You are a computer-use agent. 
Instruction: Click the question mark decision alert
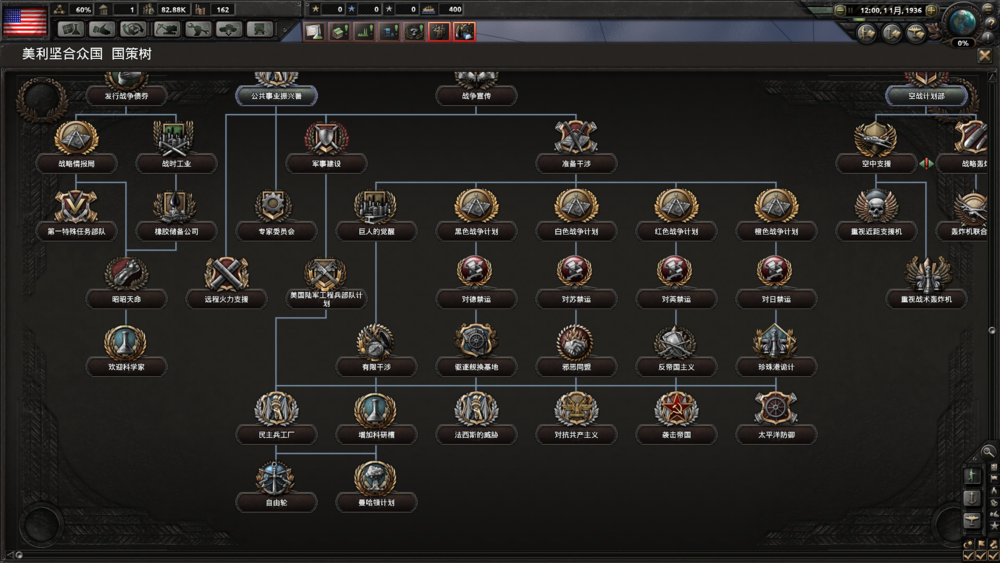point(415,31)
